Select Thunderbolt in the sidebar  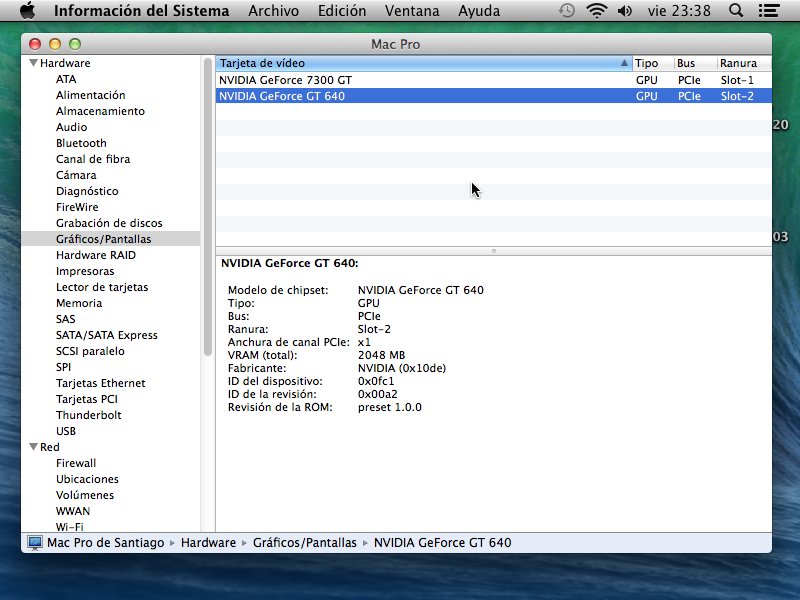88,415
